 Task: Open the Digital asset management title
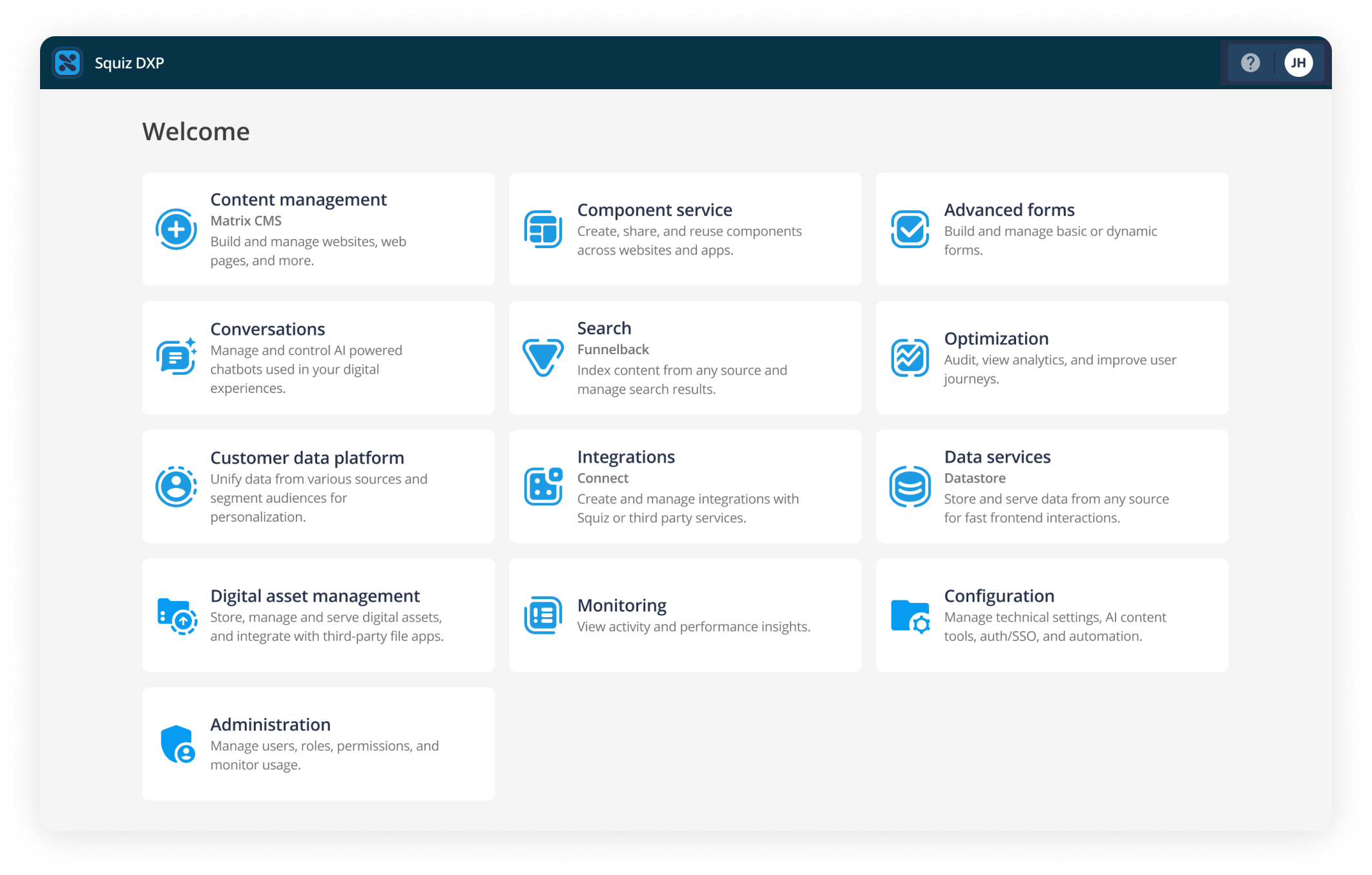[315, 596]
